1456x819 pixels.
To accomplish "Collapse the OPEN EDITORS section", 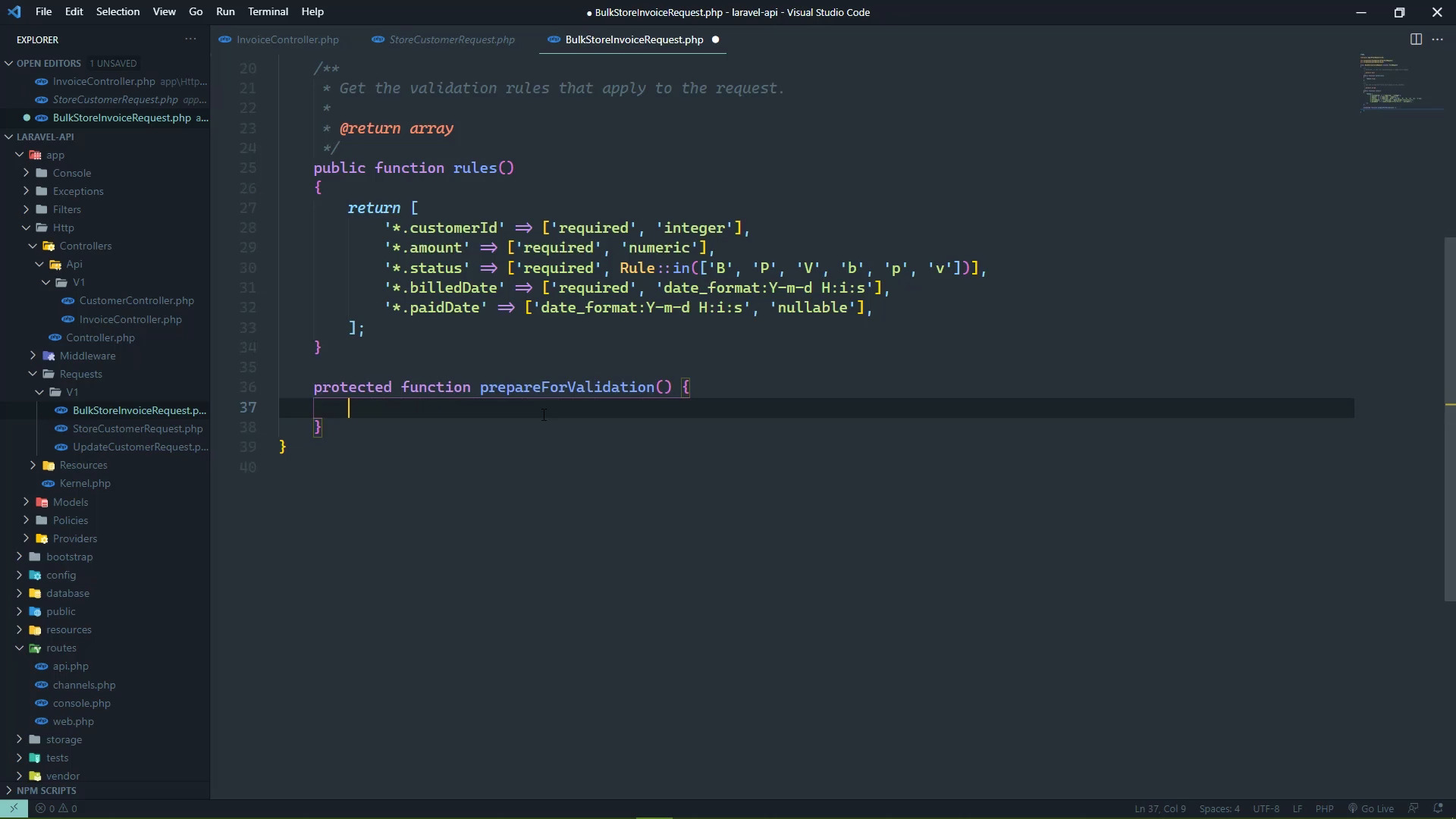I will [9, 63].
